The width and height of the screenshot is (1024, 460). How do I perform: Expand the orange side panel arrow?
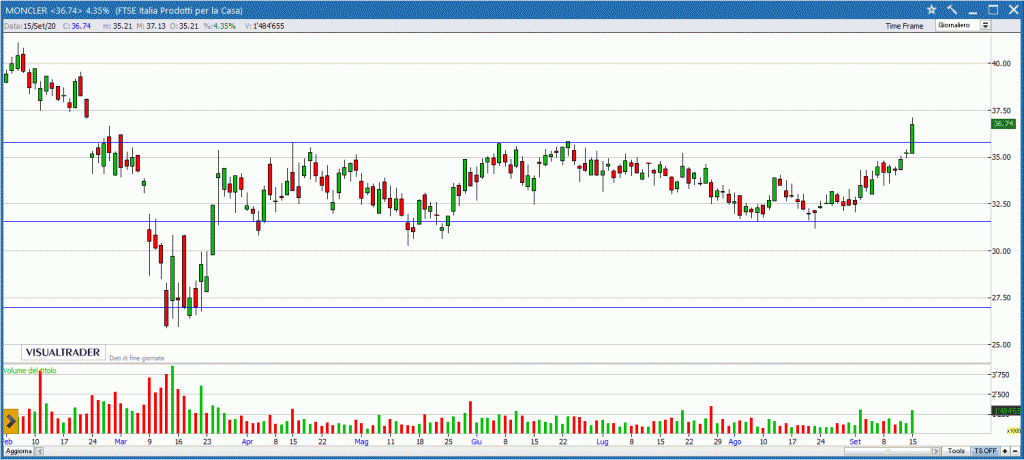10,421
